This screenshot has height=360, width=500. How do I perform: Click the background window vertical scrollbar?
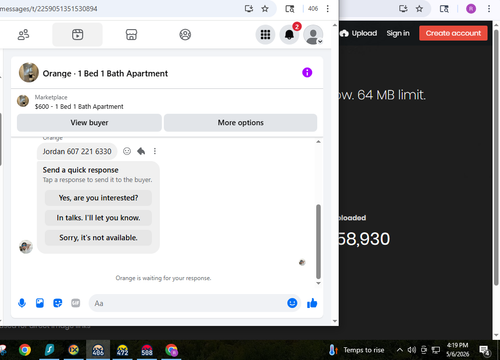point(496,157)
